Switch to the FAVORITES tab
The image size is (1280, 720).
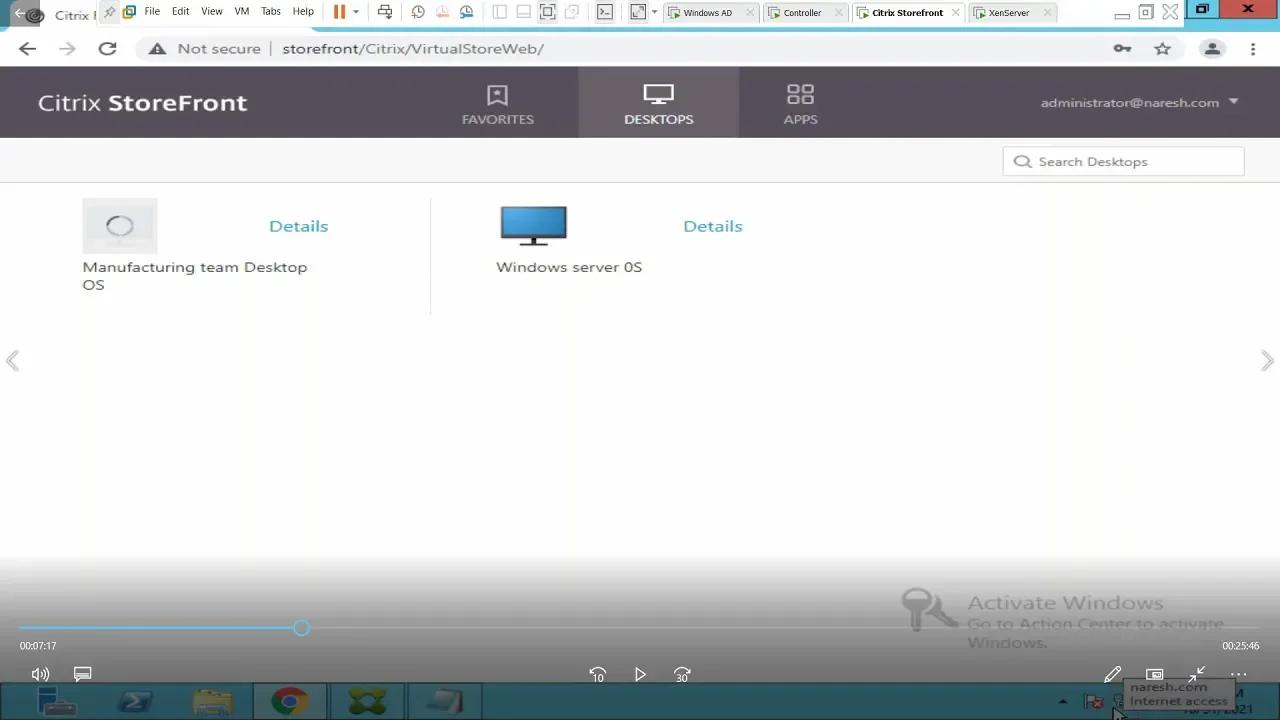497,103
